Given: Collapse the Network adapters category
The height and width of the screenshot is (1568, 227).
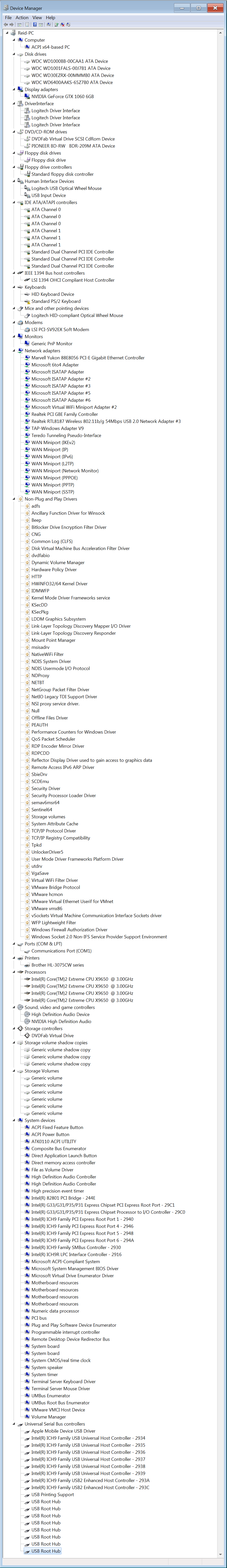Looking at the screenshot, I should coord(14,351).
